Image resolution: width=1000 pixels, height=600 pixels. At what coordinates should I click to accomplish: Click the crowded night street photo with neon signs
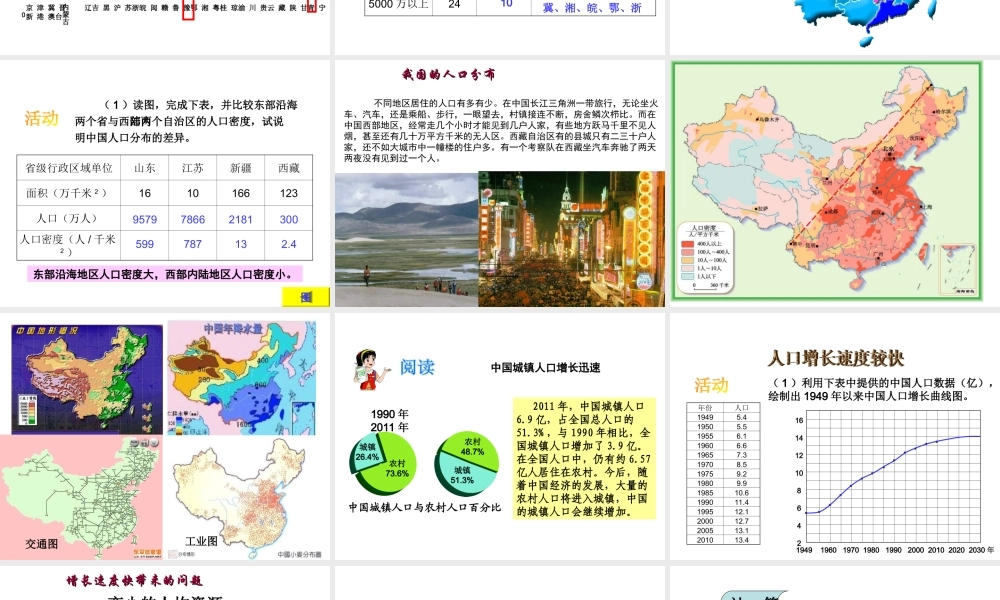pyautogui.click(x=571, y=239)
